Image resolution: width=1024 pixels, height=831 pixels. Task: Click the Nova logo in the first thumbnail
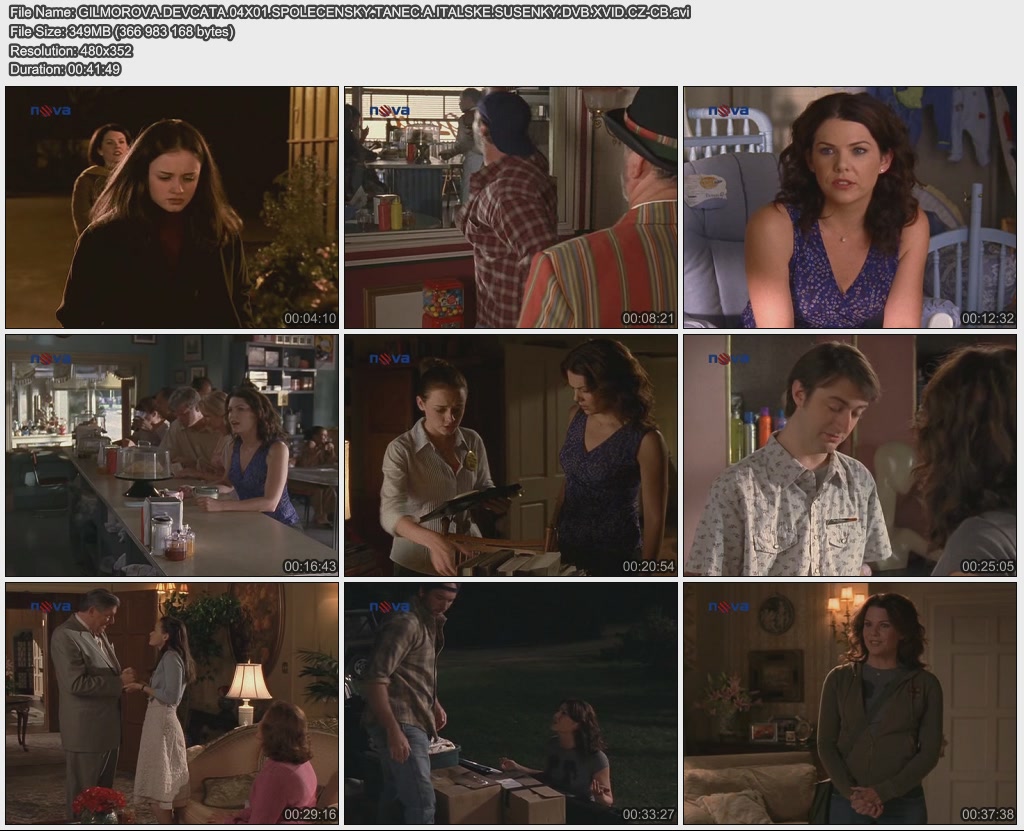pos(51,111)
